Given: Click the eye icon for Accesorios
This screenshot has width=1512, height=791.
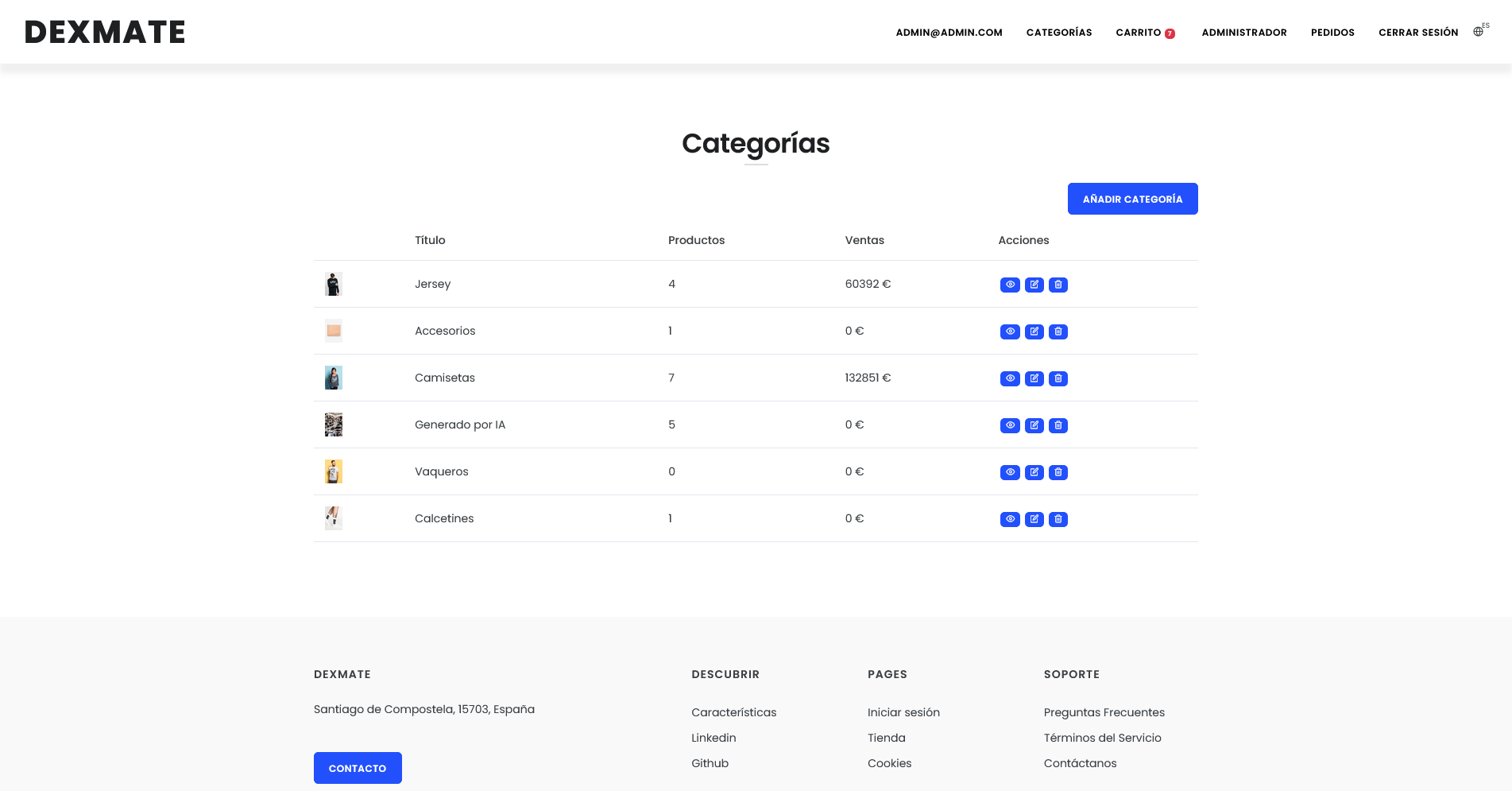Looking at the screenshot, I should point(1010,332).
